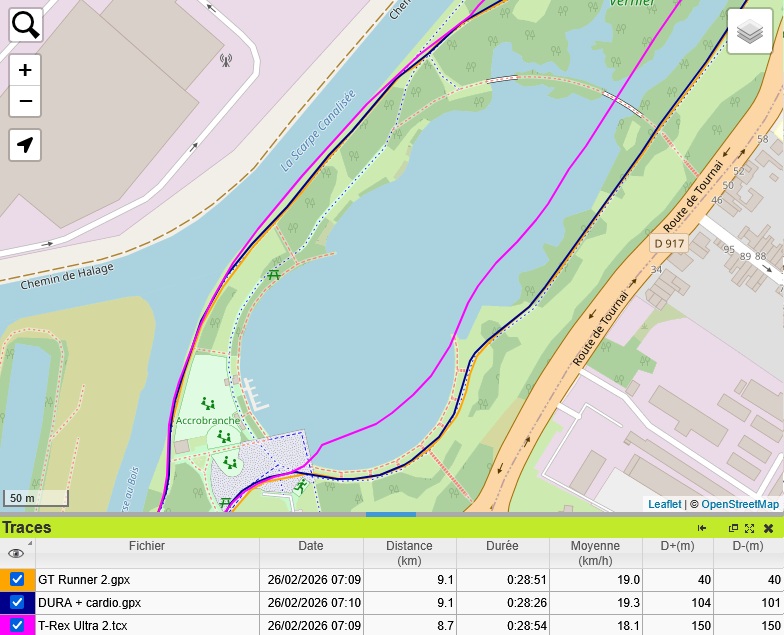Sort traces by Date column header
The width and height of the screenshot is (784, 635).
[311, 547]
